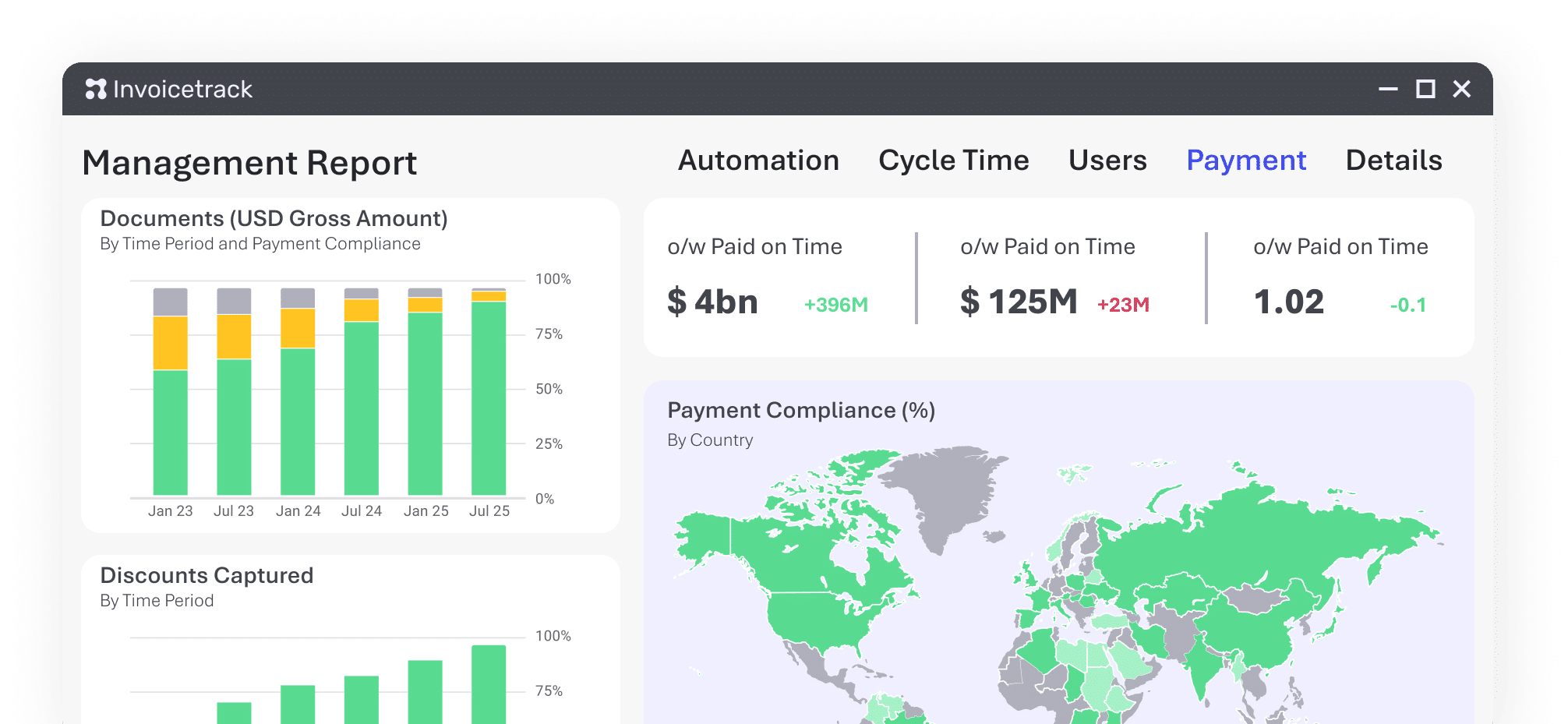The height and width of the screenshot is (724, 1568).
Task: Click Russia on the world map
Action: coord(1263,538)
